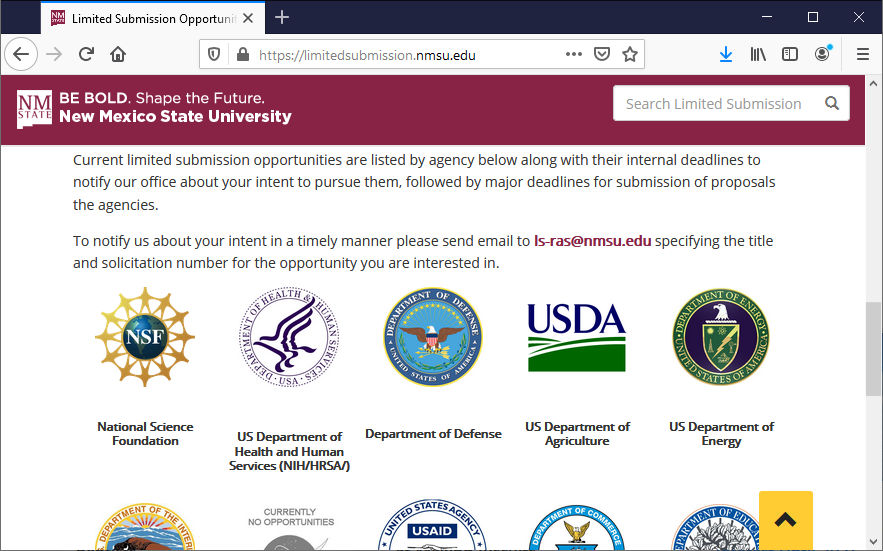
Task: Open the NSF logo image
Action: tap(145, 337)
